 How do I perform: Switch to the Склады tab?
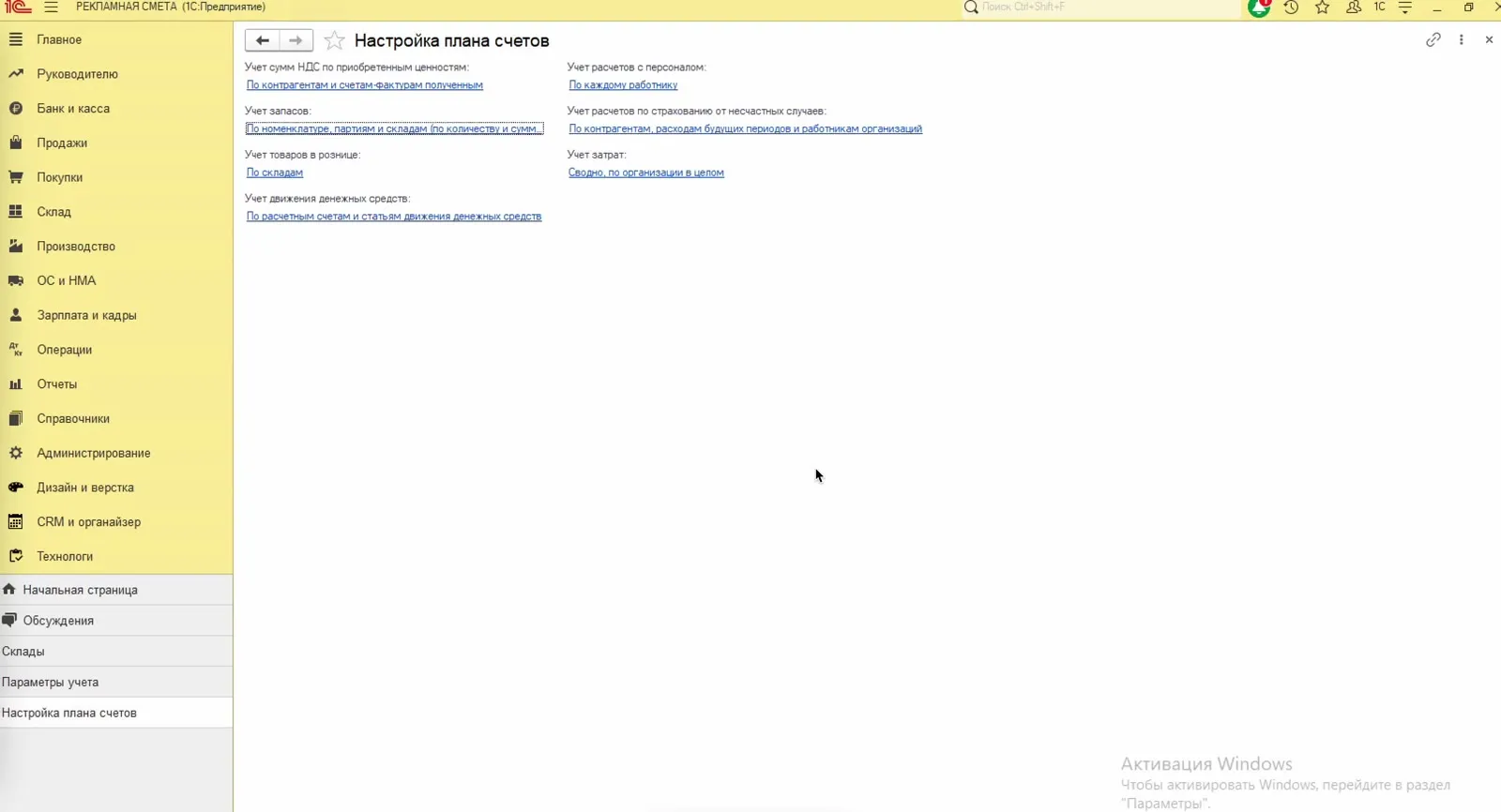tap(116, 652)
